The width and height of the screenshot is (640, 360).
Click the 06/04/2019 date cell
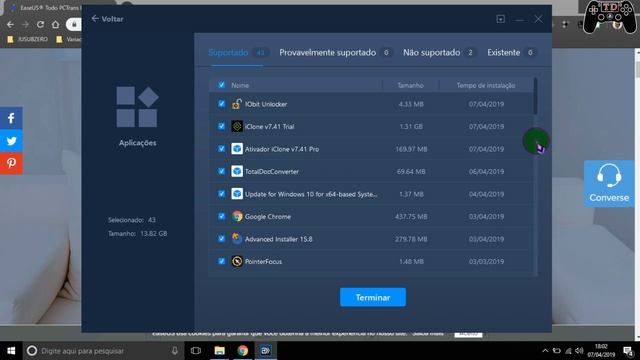click(486, 171)
